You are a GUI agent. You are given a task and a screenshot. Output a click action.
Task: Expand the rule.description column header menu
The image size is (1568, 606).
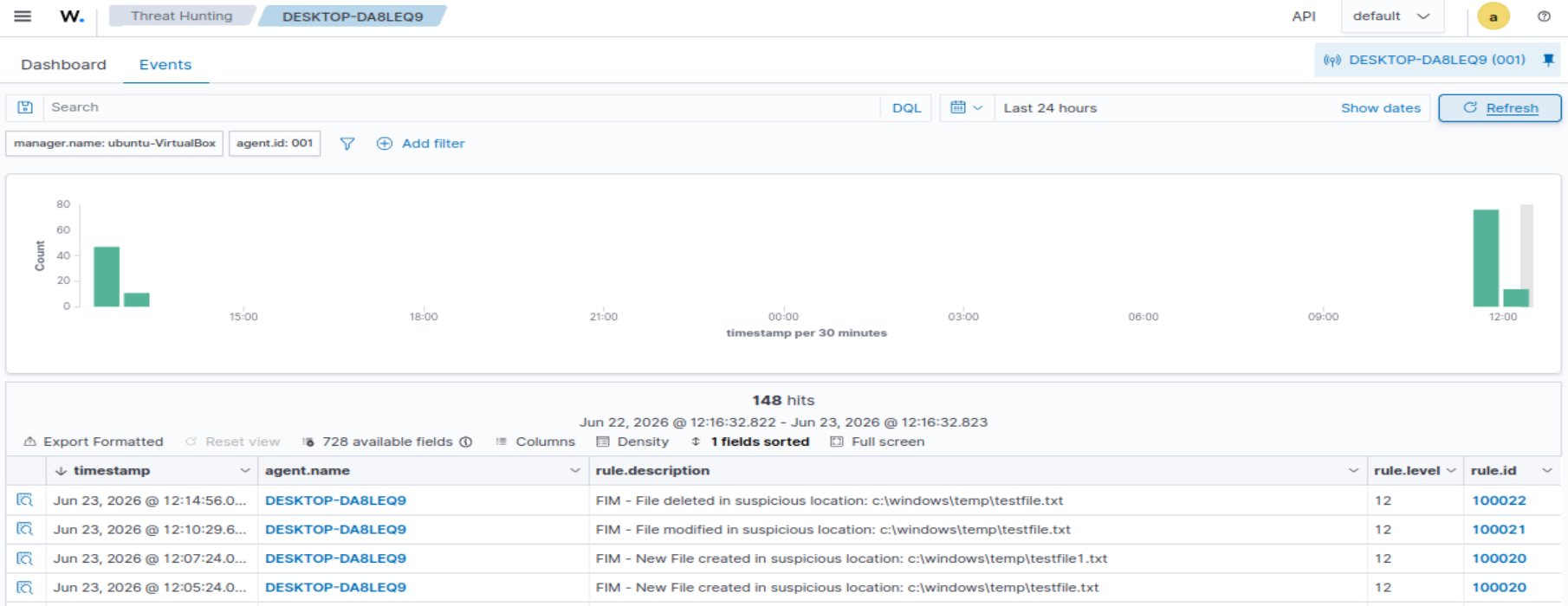tap(1353, 471)
